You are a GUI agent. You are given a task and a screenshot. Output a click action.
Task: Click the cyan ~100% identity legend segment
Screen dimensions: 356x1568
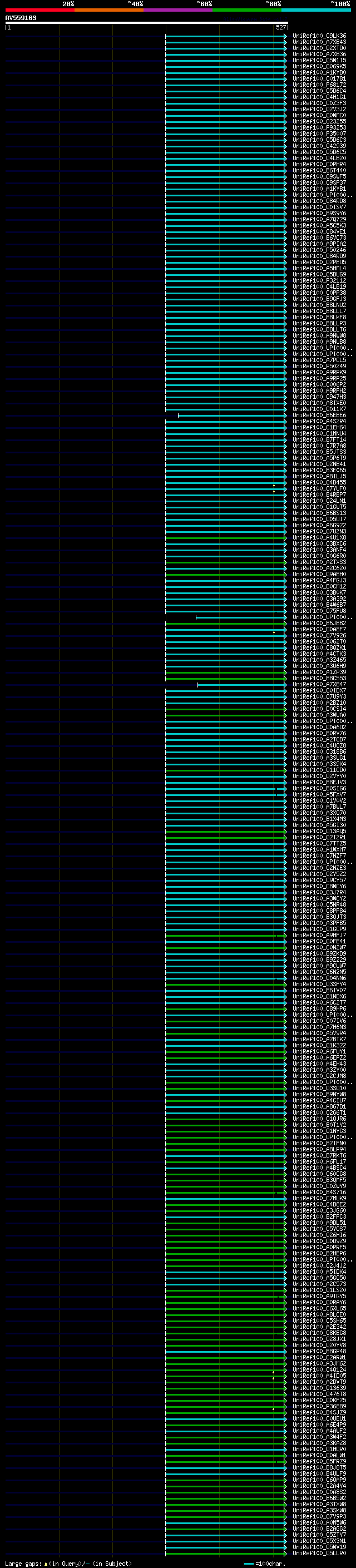(x=317, y=10)
